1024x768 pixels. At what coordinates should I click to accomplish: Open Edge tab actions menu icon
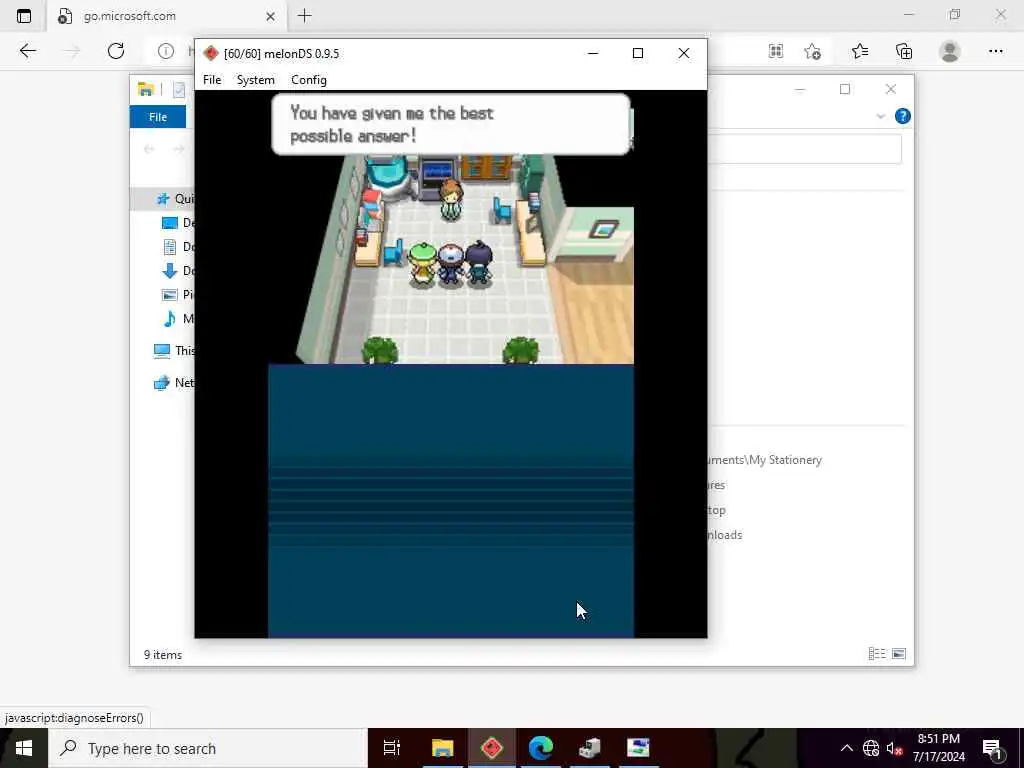[24, 16]
